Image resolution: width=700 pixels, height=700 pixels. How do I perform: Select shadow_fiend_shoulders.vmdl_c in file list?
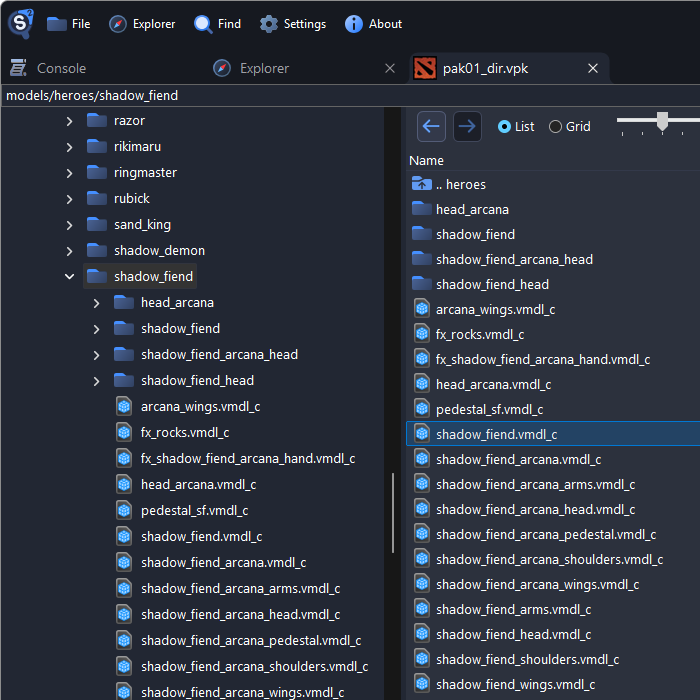pyautogui.click(x=527, y=659)
